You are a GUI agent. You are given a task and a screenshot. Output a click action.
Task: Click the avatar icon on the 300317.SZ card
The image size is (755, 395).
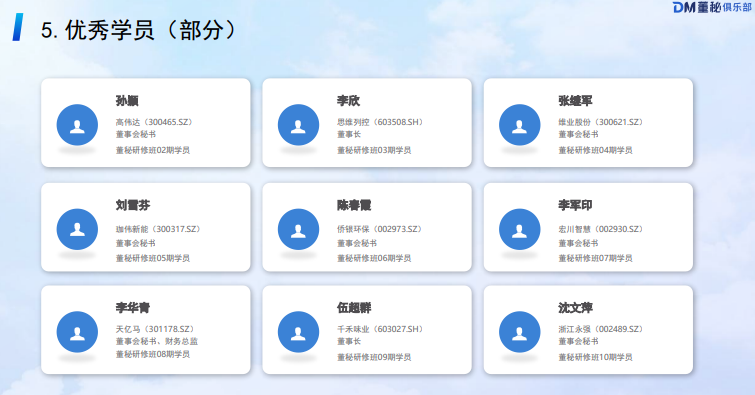(x=77, y=229)
